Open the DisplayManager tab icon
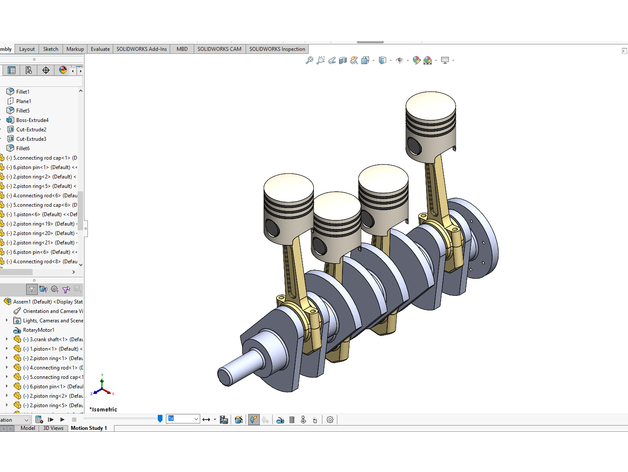The image size is (628, 472). click(64, 70)
